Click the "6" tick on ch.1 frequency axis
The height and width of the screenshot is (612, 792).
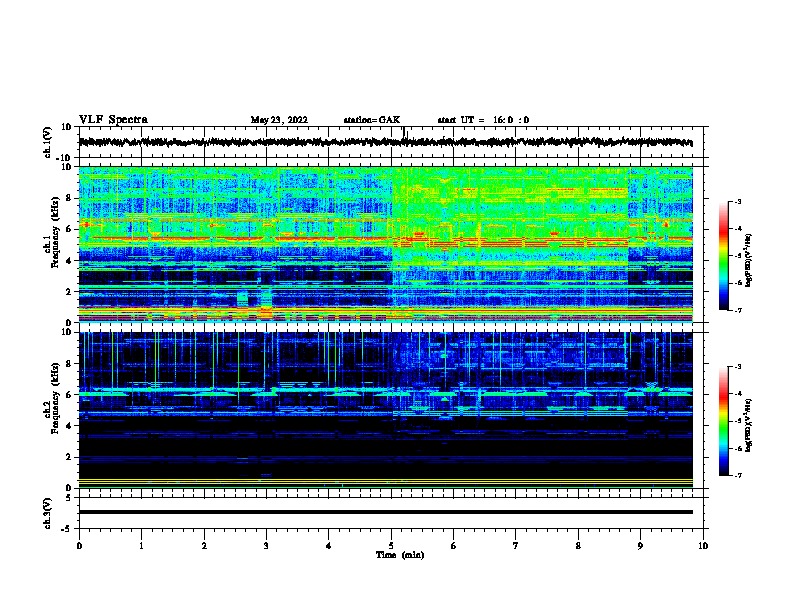click(69, 229)
